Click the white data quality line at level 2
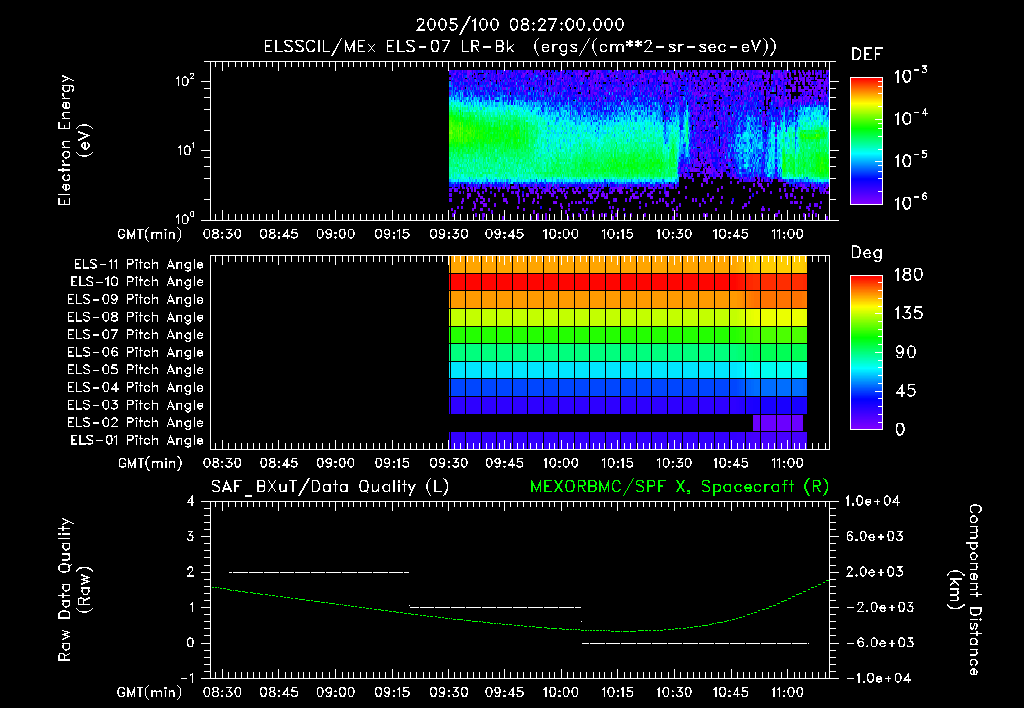1024x708 pixels. pyautogui.click(x=319, y=572)
